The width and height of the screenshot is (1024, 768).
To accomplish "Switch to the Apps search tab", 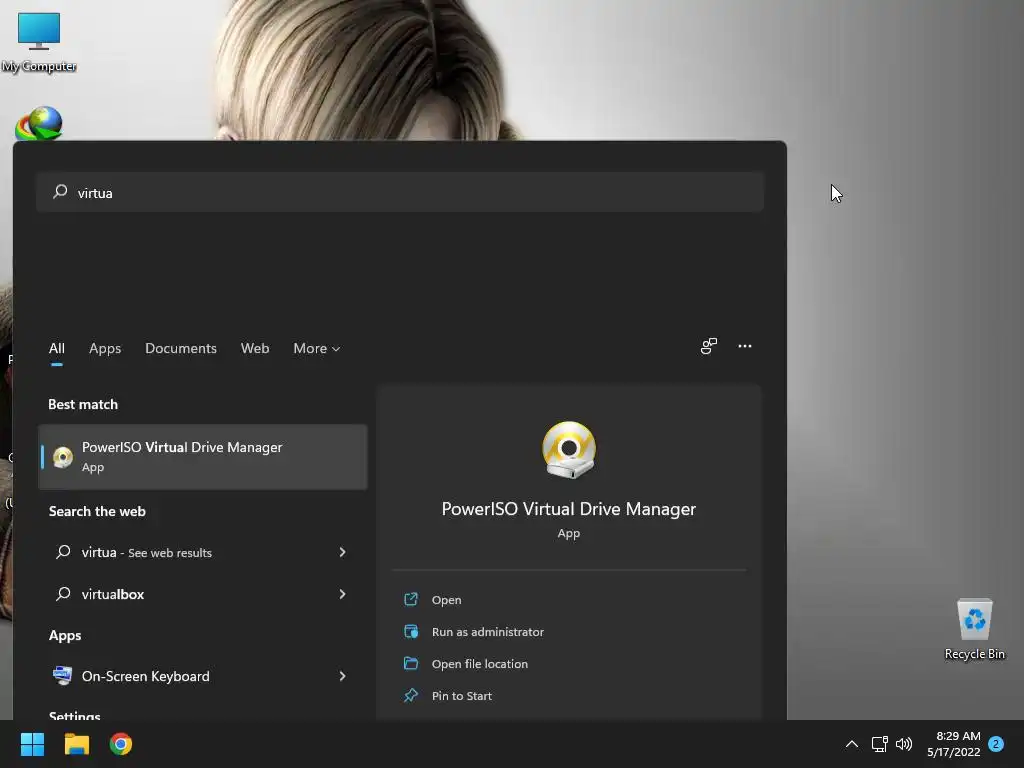I will [105, 349].
